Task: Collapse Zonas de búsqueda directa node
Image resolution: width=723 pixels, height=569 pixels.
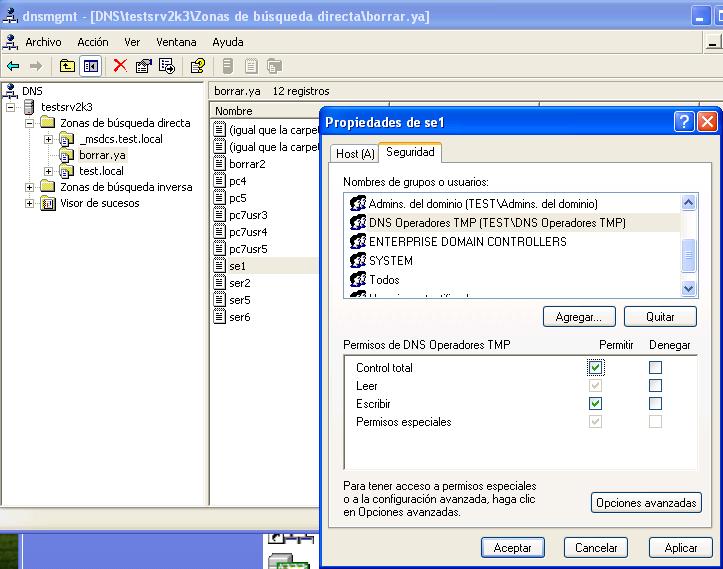Action: [x=30, y=123]
